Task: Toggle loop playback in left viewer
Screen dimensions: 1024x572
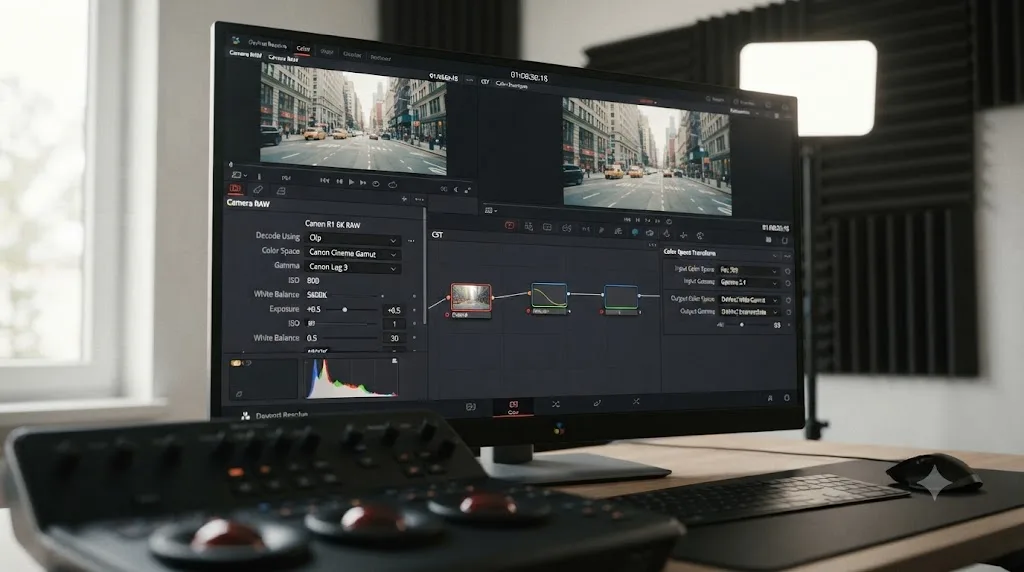Action: [x=376, y=184]
